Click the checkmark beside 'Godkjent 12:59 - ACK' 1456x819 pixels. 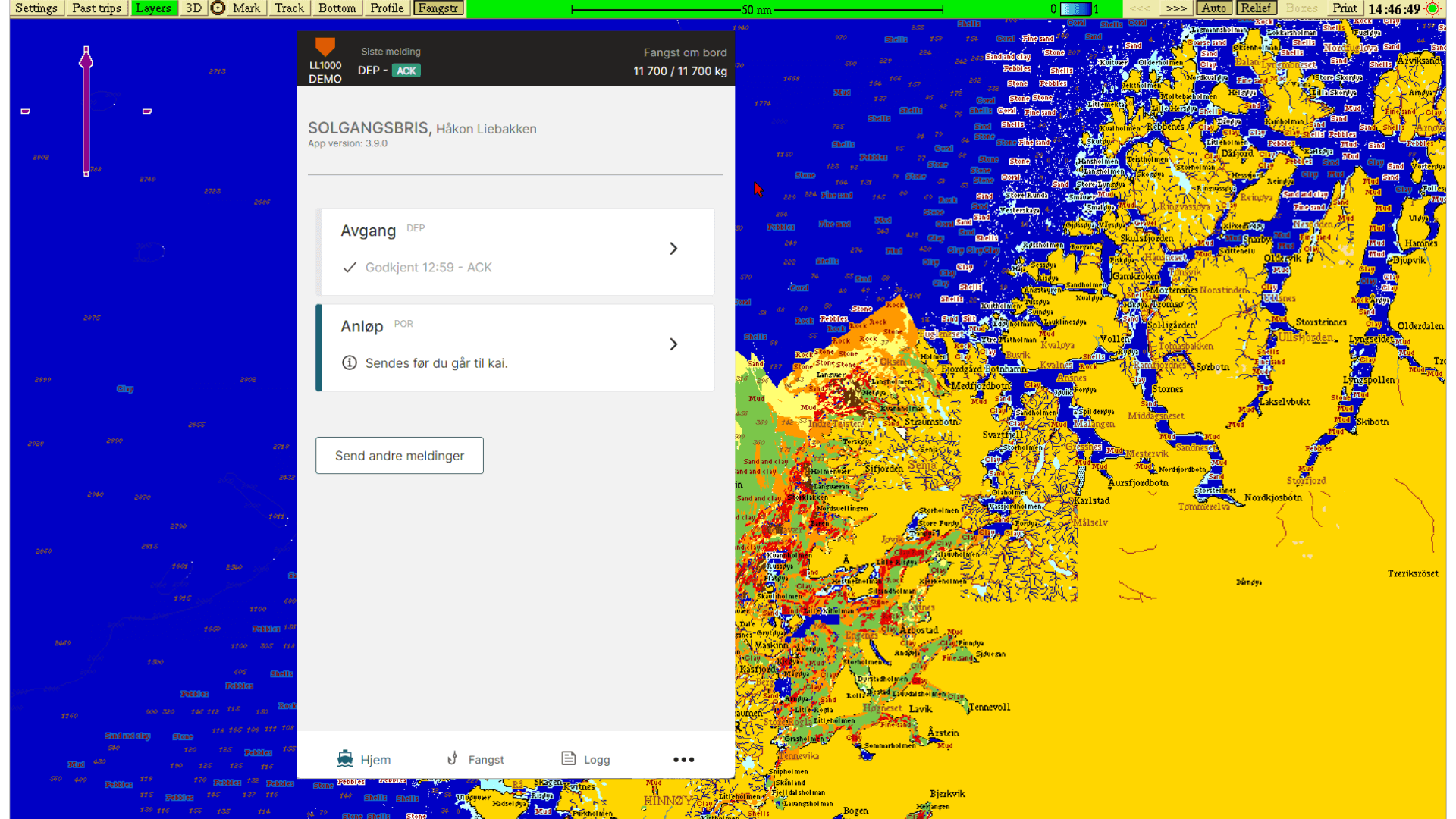[350, 267]
